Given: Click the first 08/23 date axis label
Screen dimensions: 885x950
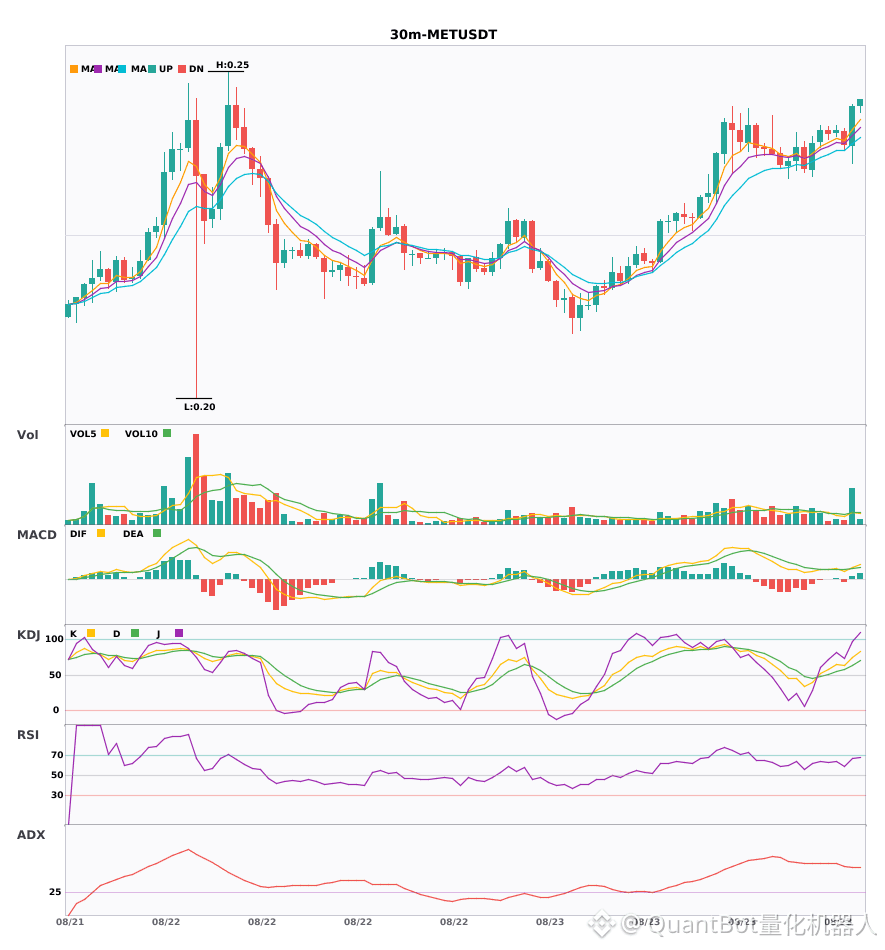Looking at the screenshot, I should 550,922.
